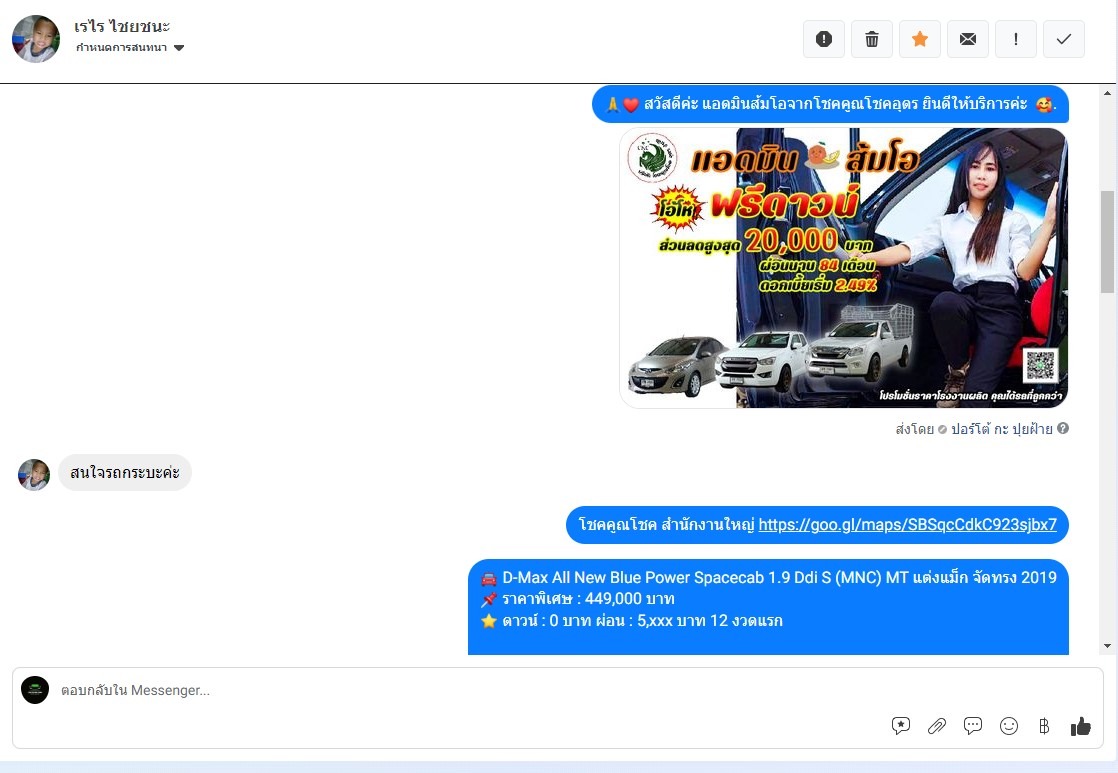The image size is (1118, 773).
Task: Delete conversation using trash icon
Action: [871, 39]
